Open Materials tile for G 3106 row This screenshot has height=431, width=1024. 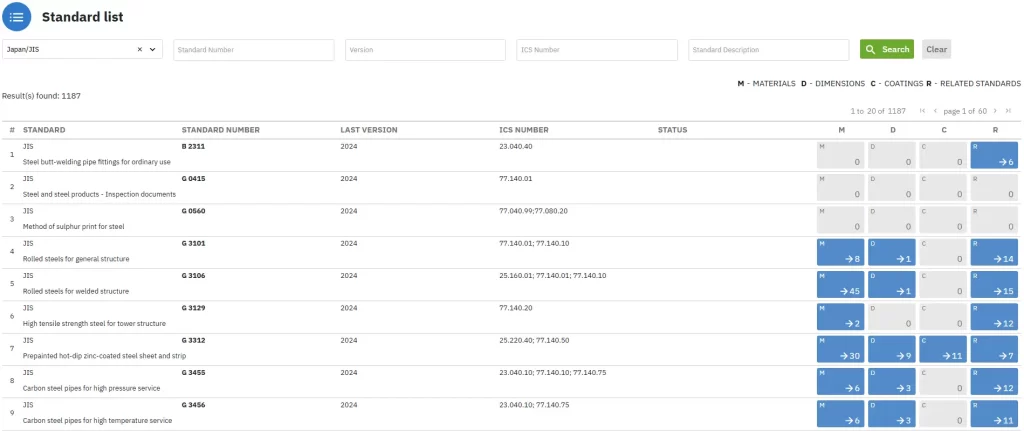pos(840,284)
